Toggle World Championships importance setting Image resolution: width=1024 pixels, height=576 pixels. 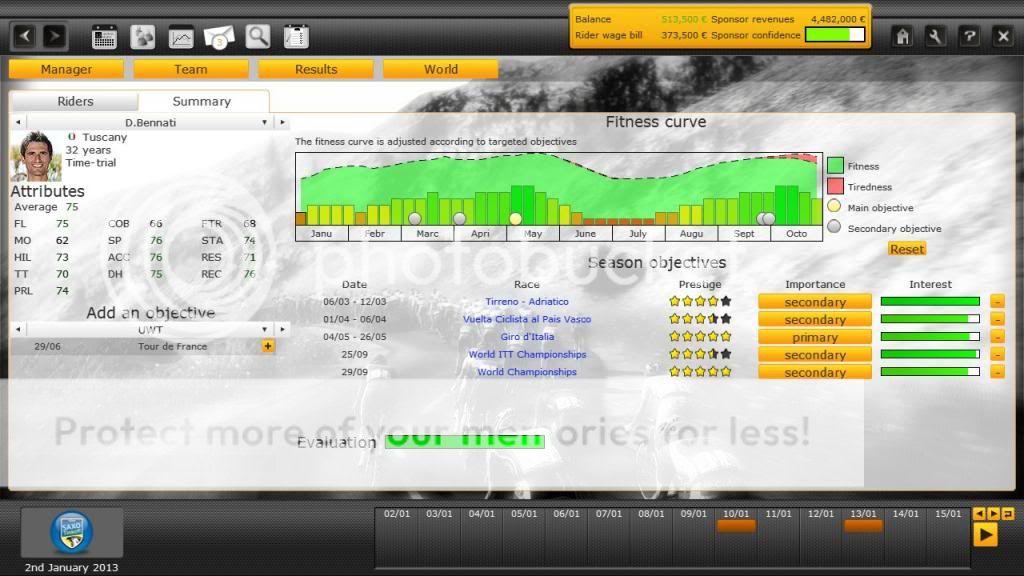click(x=814, y=372)
